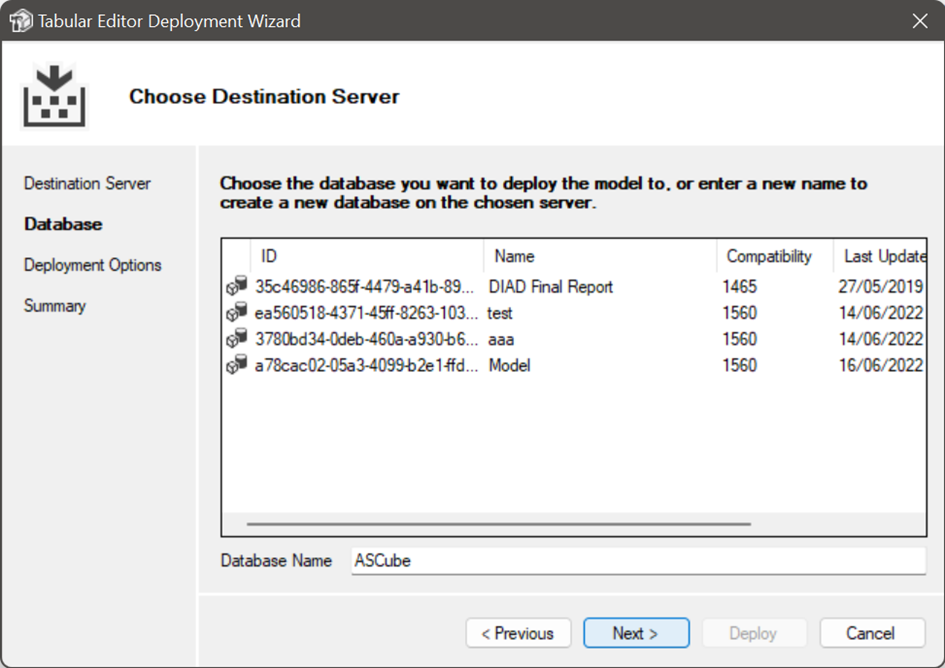Click the database icon for DIAD Final Report
945x668 pixels.
point(236,287)
